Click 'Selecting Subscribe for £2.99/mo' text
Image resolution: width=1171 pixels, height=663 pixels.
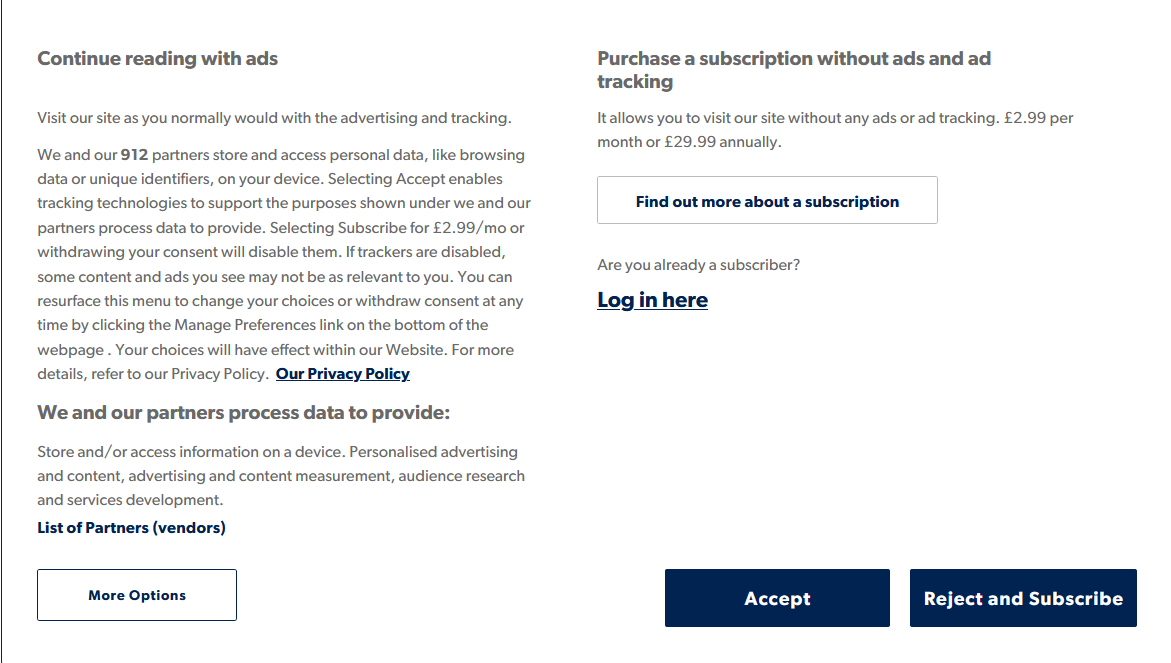coord(396,228)
